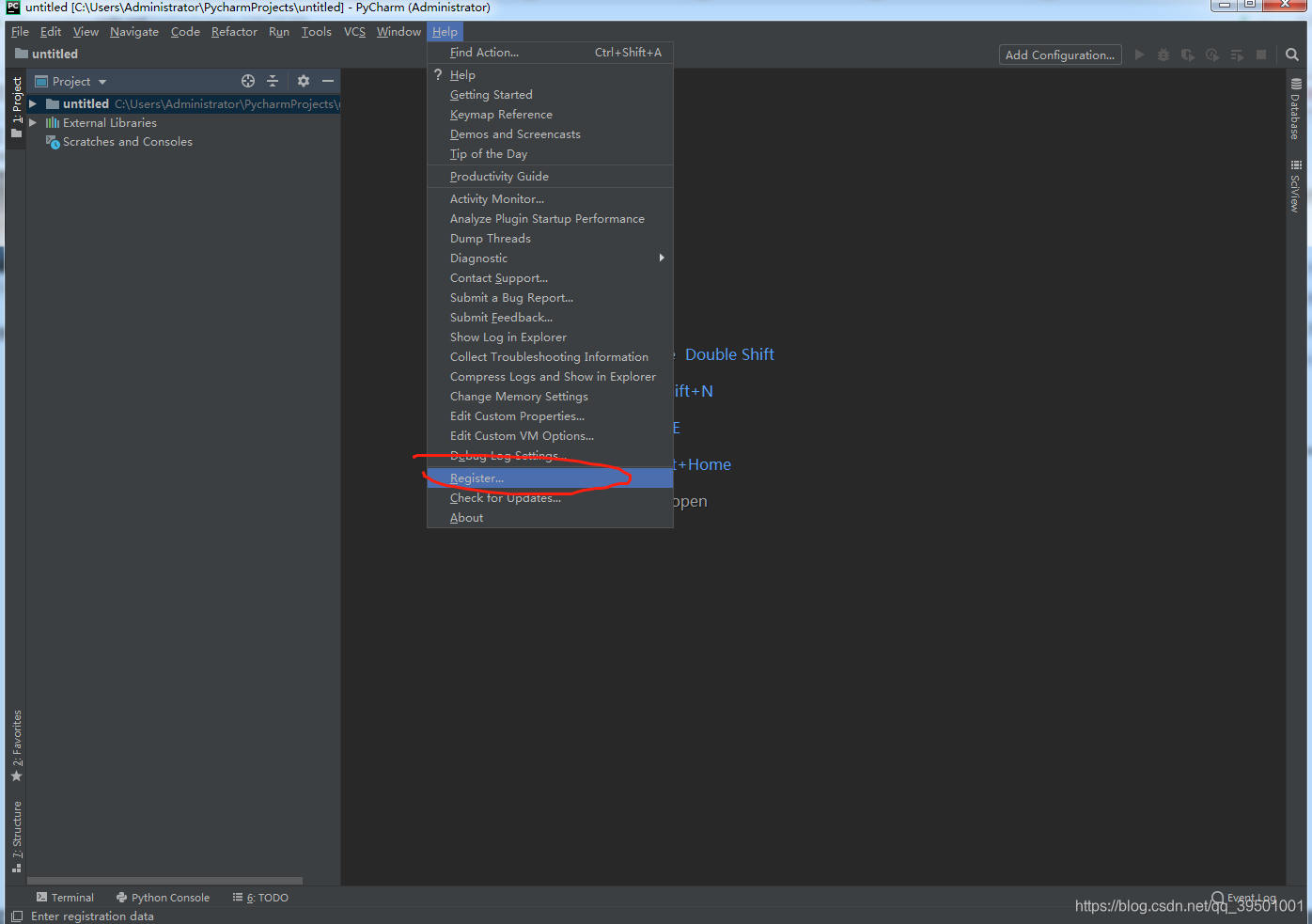Show Tip of the Day
Screen dimensions: 1312x924
tap(550, 154)
